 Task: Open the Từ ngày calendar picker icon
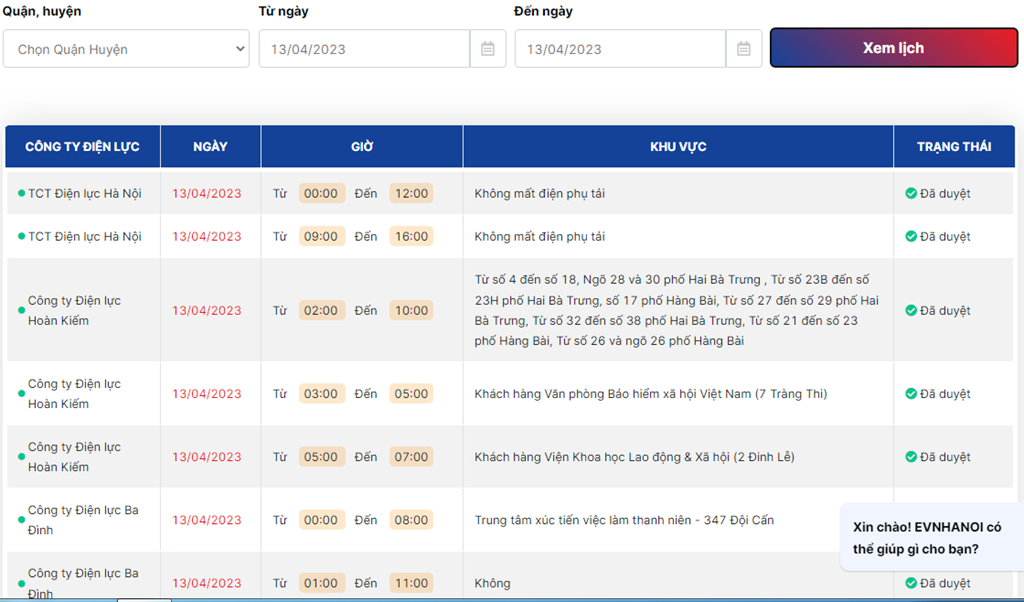click(x=488, y=48)
